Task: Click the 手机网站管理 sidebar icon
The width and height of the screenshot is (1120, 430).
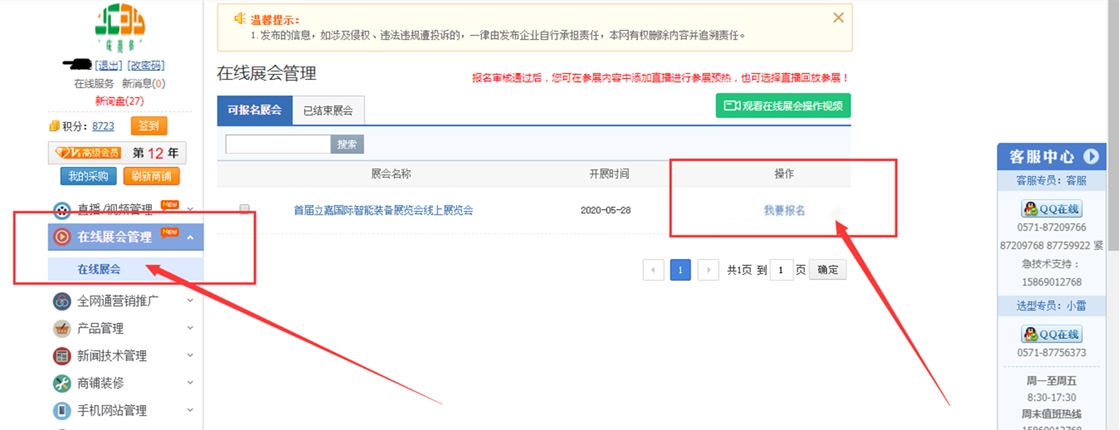Action: (62, 410)
